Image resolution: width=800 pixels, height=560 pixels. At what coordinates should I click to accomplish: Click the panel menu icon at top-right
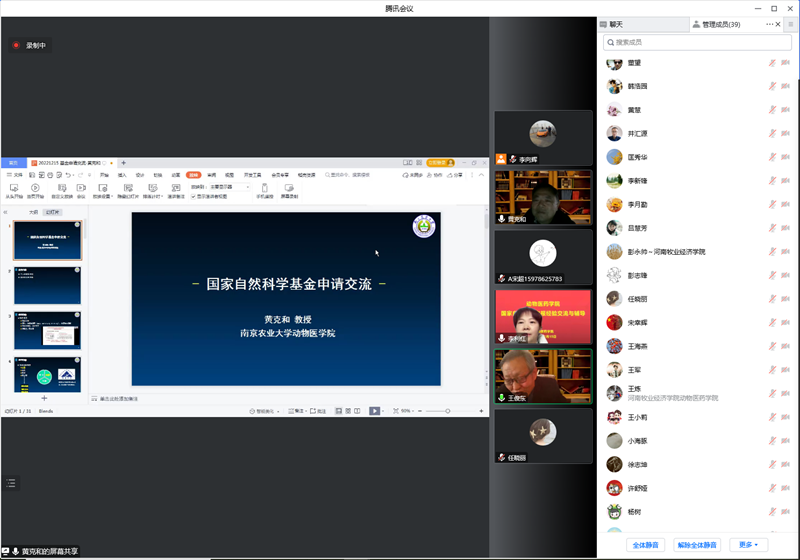coord(791,24)
